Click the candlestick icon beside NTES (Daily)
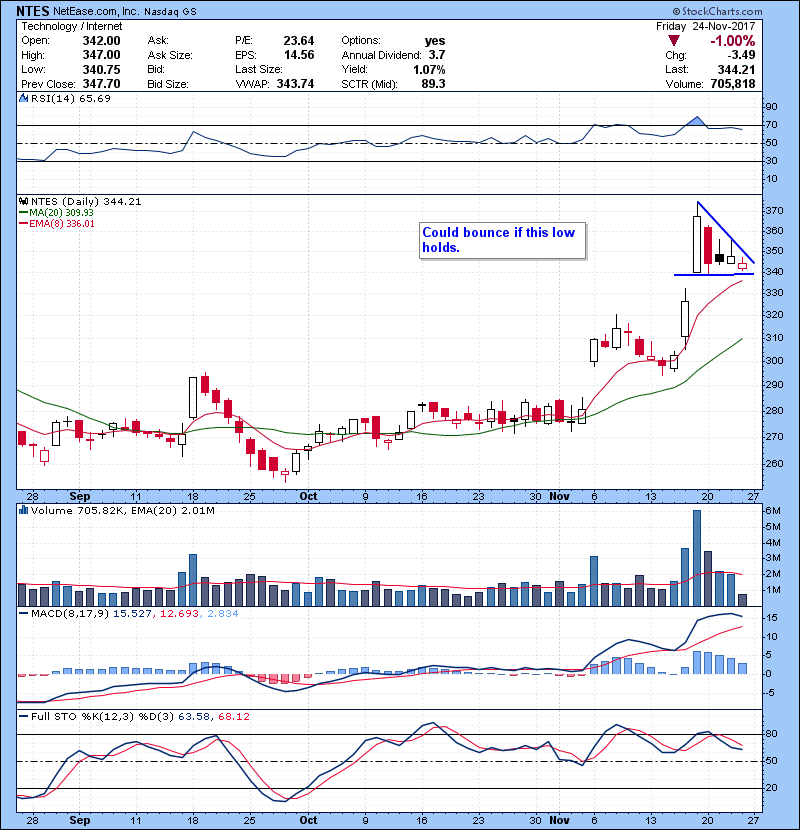 [23, 201]
